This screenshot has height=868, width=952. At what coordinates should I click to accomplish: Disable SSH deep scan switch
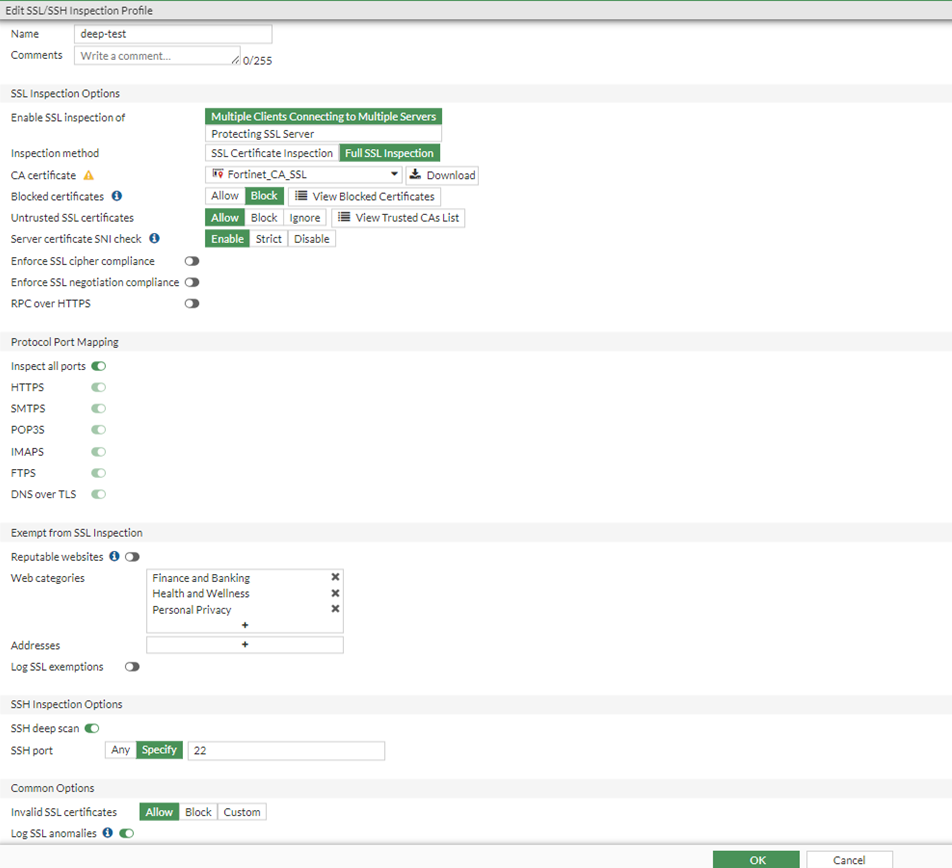coord(92,728)
